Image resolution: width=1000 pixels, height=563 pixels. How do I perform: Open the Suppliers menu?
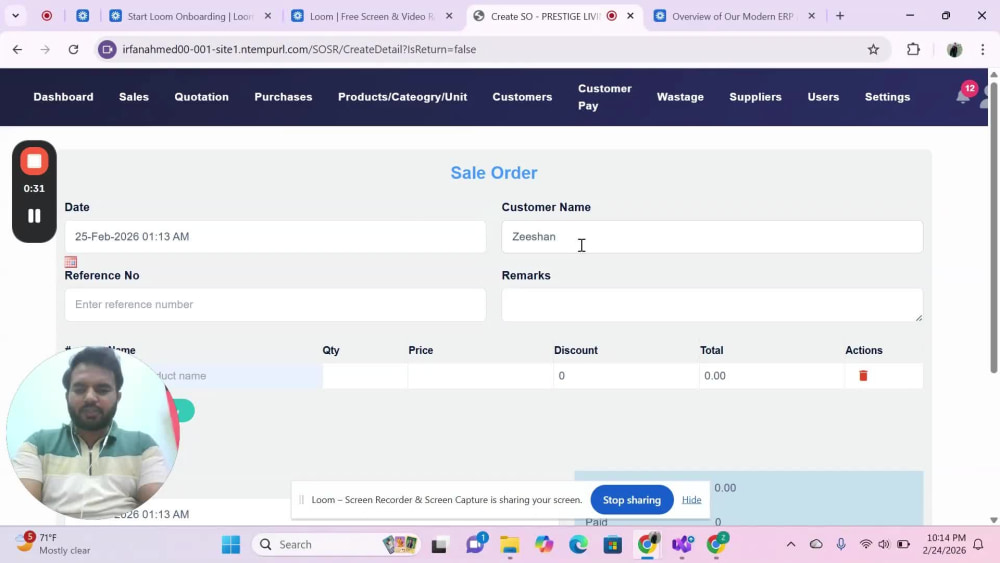point(755,97)
